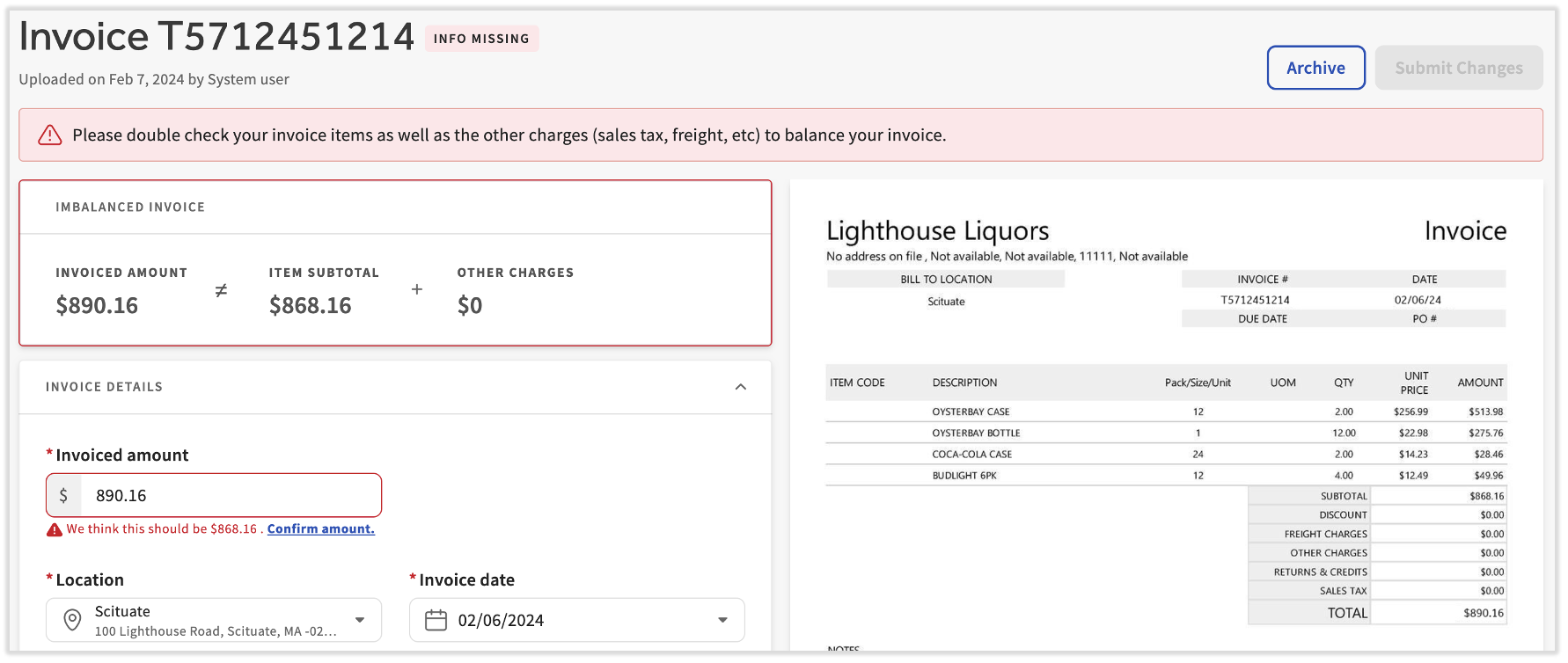
Task: Click the INFO MISSING status badge
Action: [481, 39]
